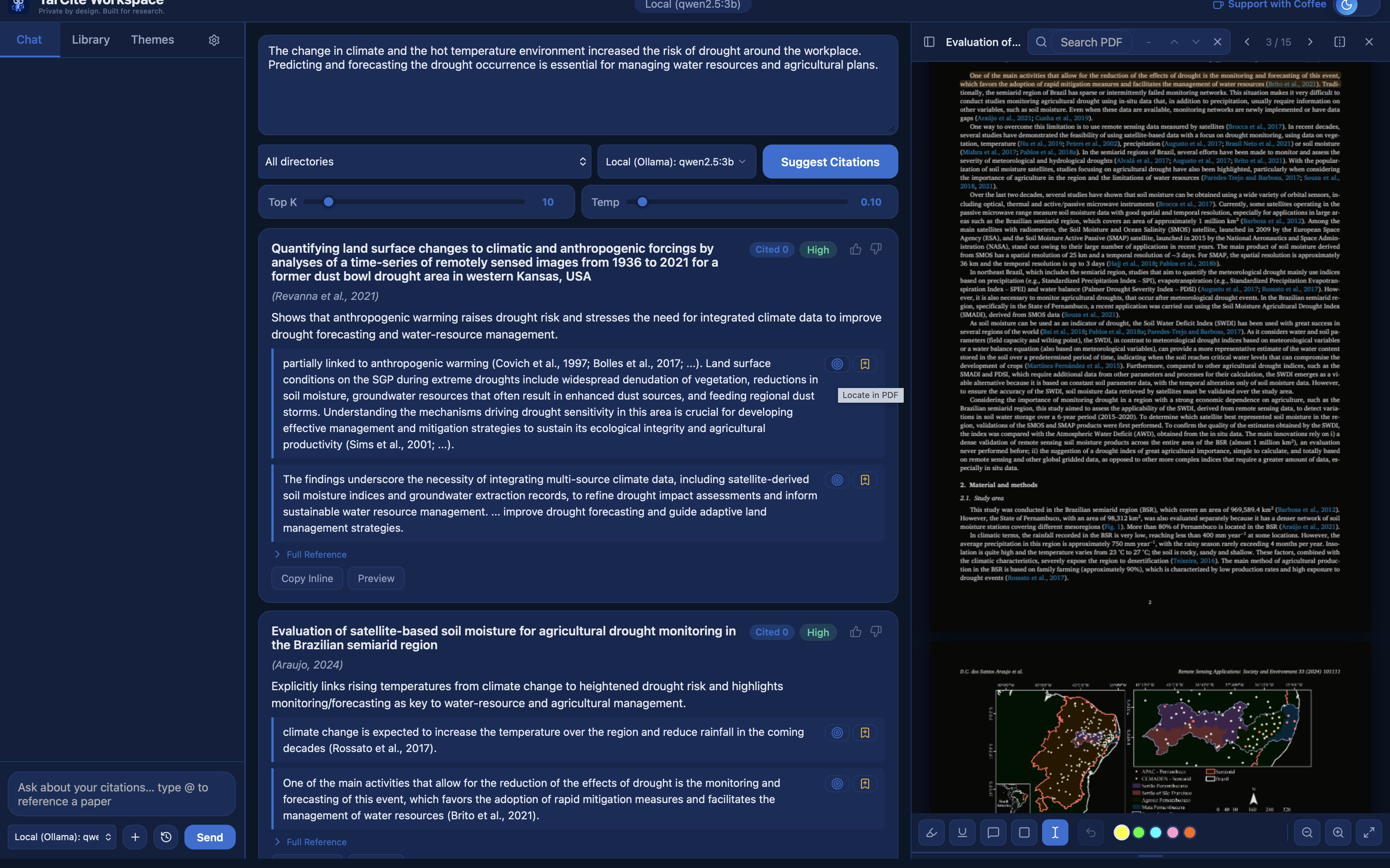Expand Full Reference for Araujo citation

point(310,842)
